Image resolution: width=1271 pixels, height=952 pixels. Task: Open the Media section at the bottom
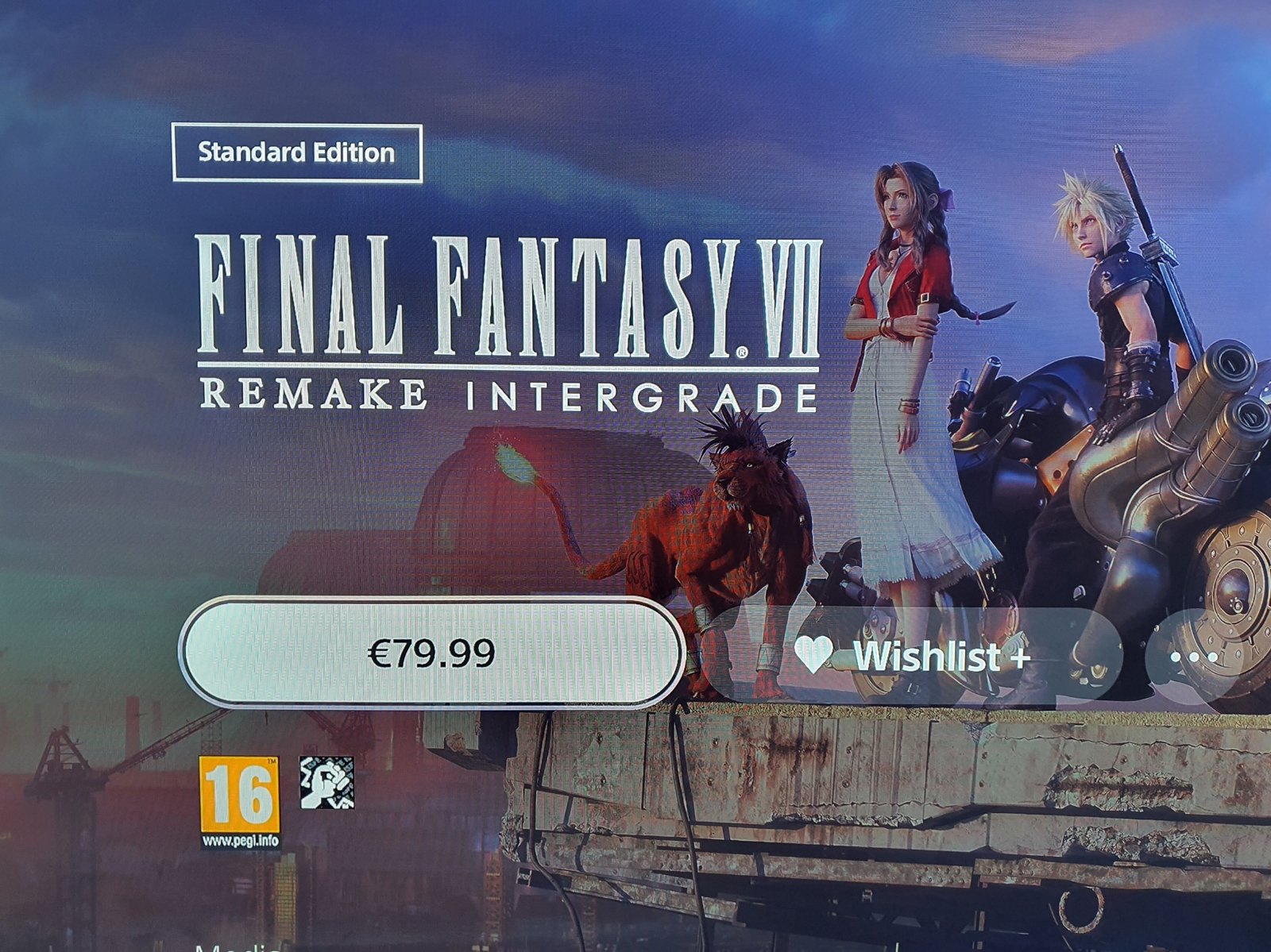click(x=238, y=946)
